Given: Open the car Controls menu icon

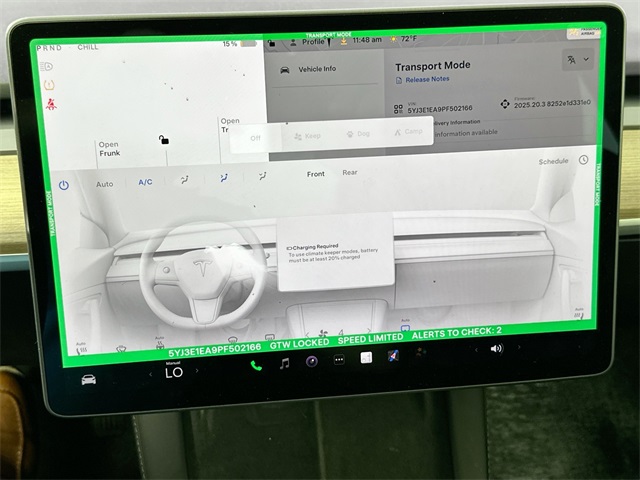Looking at the screenshot, I should [89, 380].
